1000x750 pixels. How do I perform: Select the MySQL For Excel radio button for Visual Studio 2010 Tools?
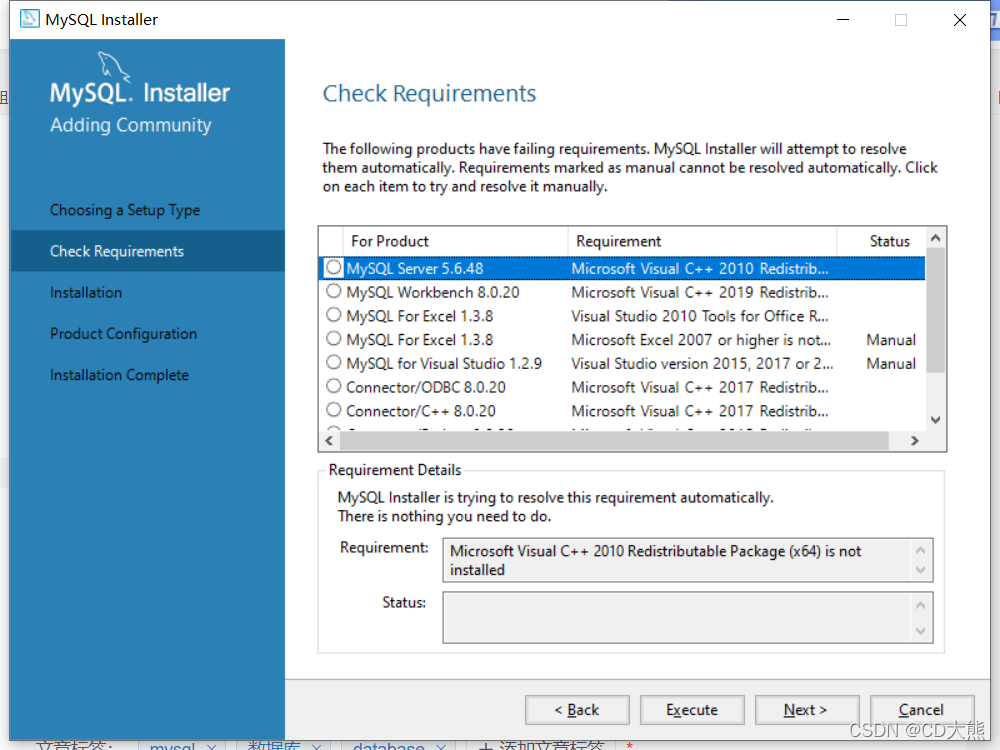pos(334,315)
